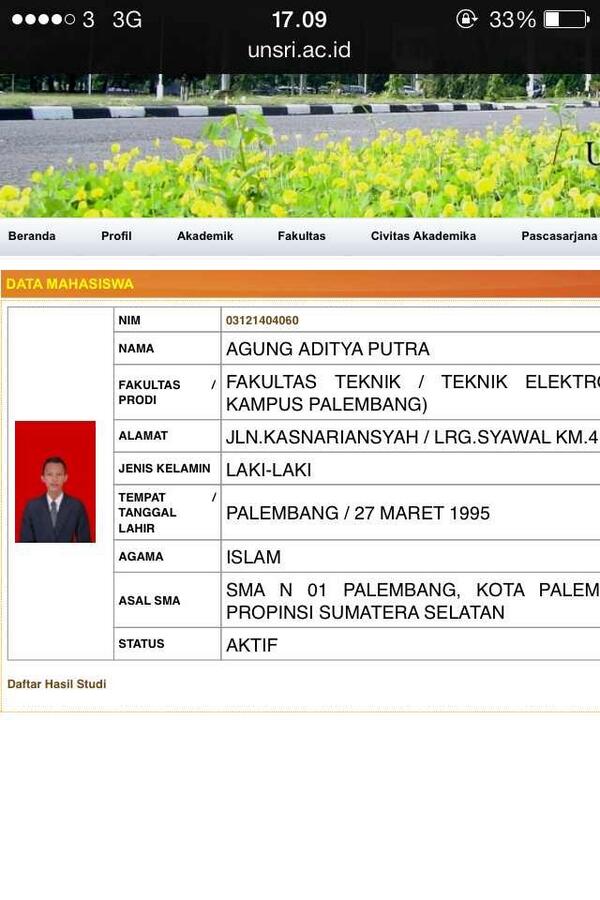Click the NIM row label
This screenshot has height=900, width=600.
(x=129, y=320)
